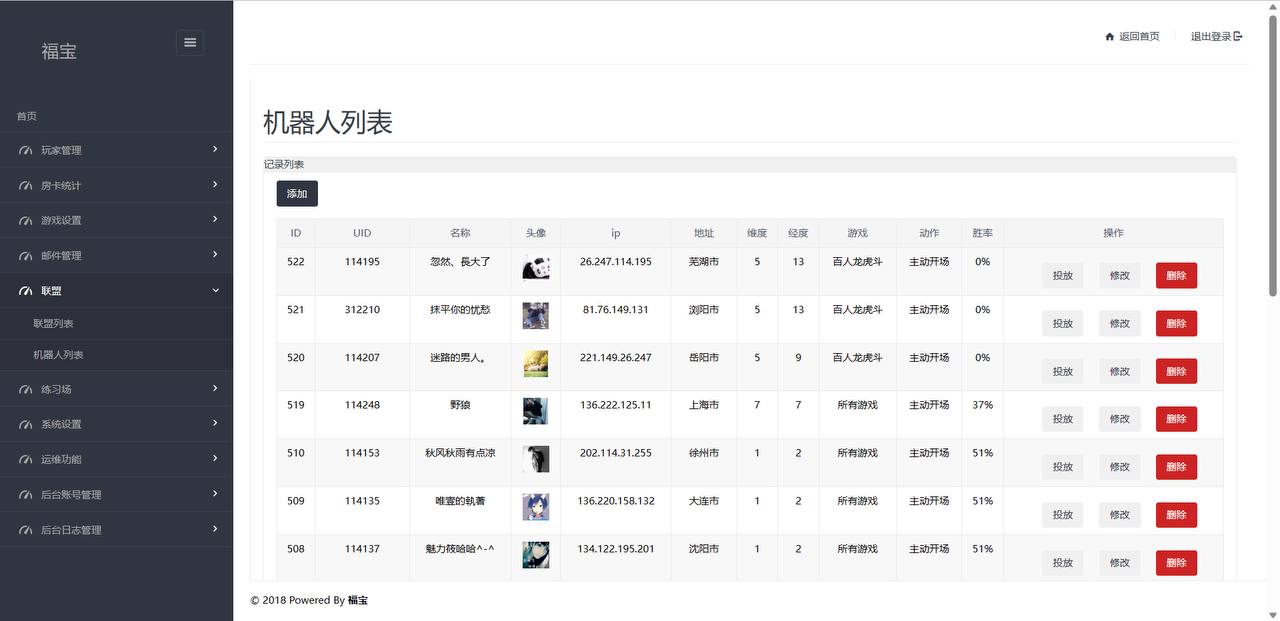Expand the 邮件管理 menu chevron
1280x621 pixels.
click(x=215, y=254)
